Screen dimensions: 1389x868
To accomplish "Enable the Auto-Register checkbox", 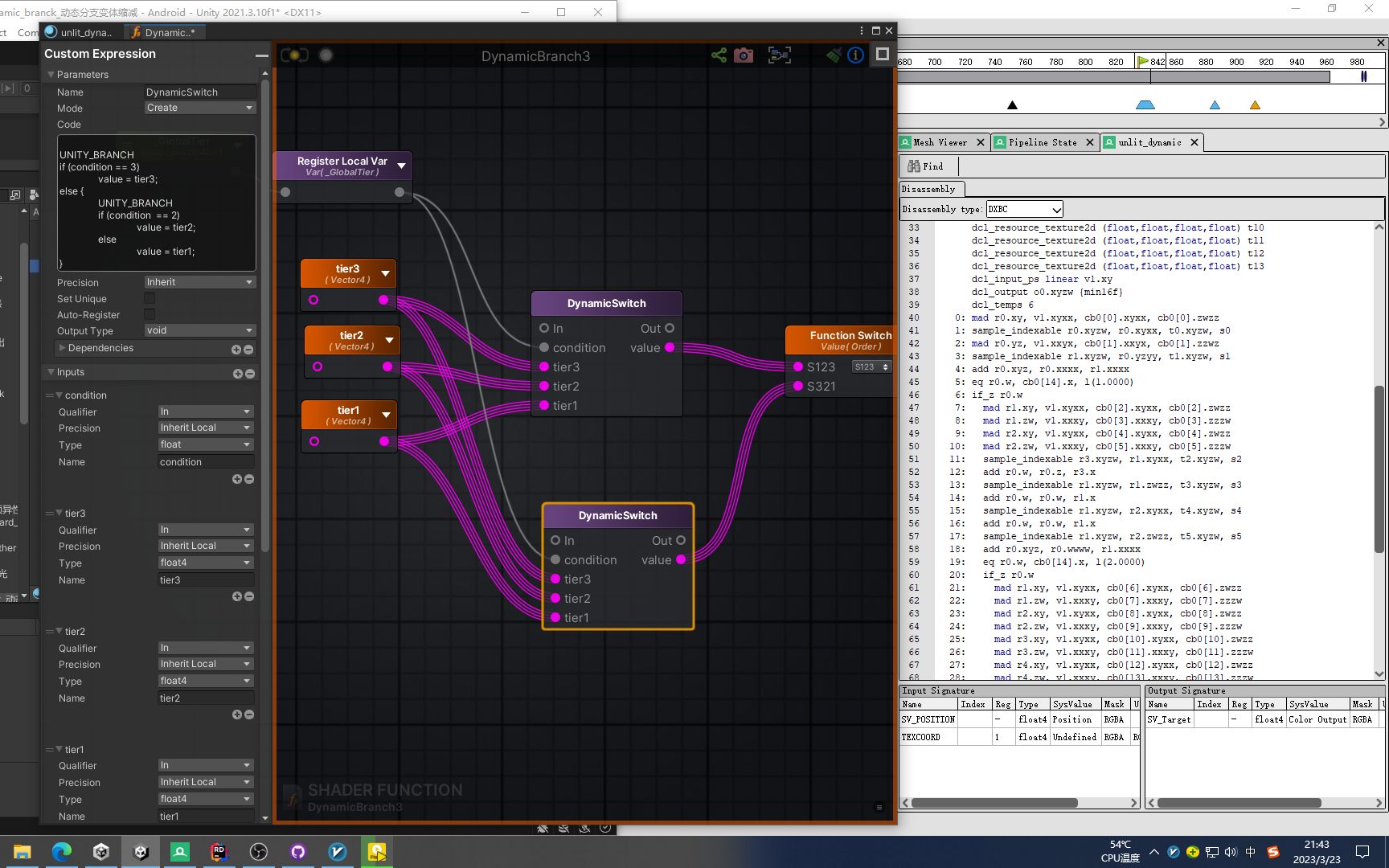I will pos(150,314).
